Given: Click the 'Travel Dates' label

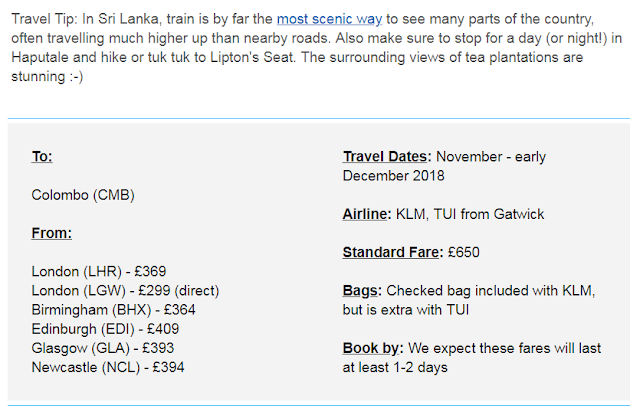Looking at the screenshot, I should [x=387, y=156].
